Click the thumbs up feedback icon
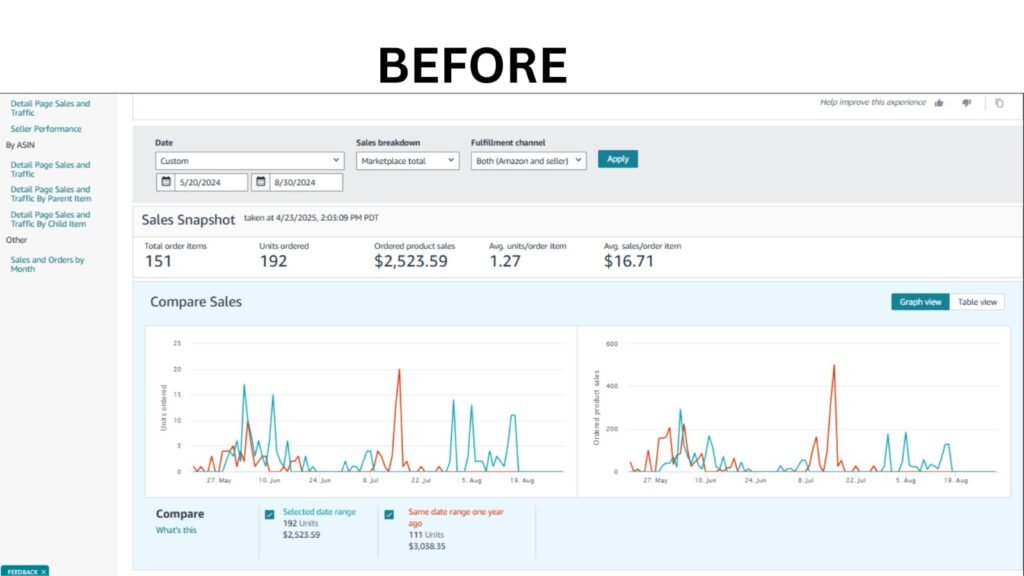 coord(939,103)
